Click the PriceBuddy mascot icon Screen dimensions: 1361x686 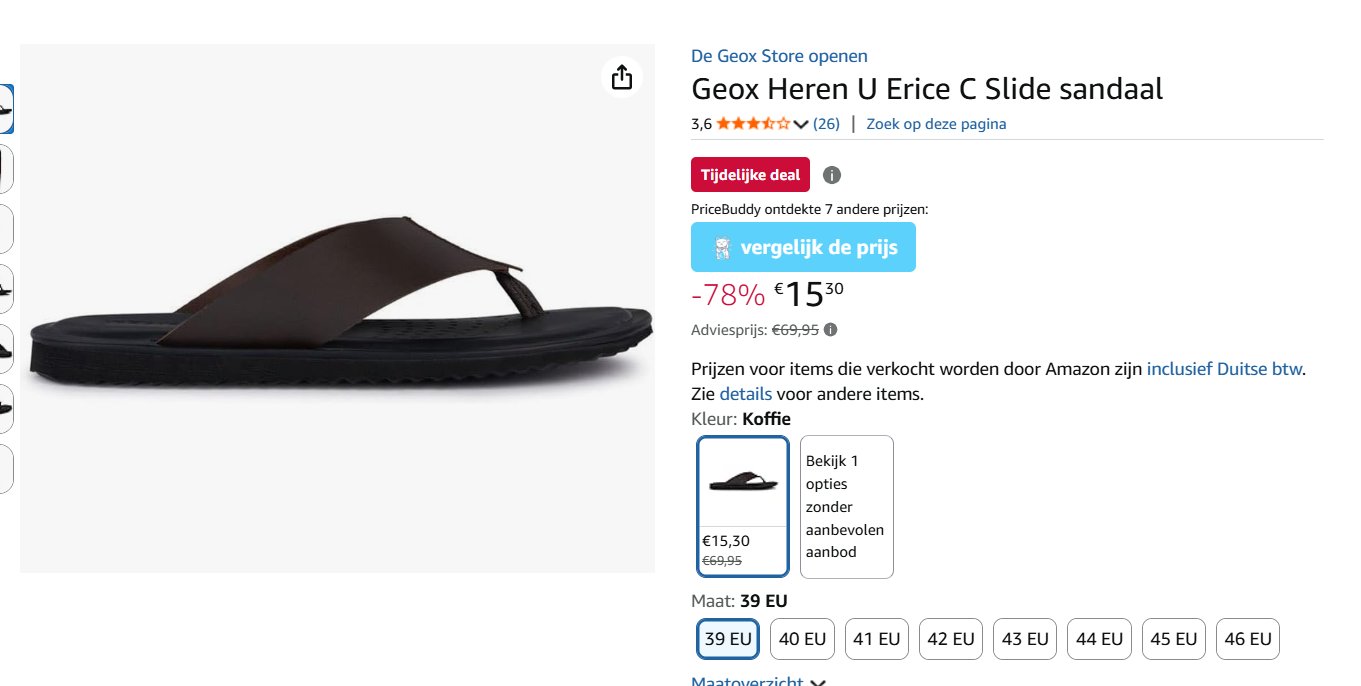(720, 246)
